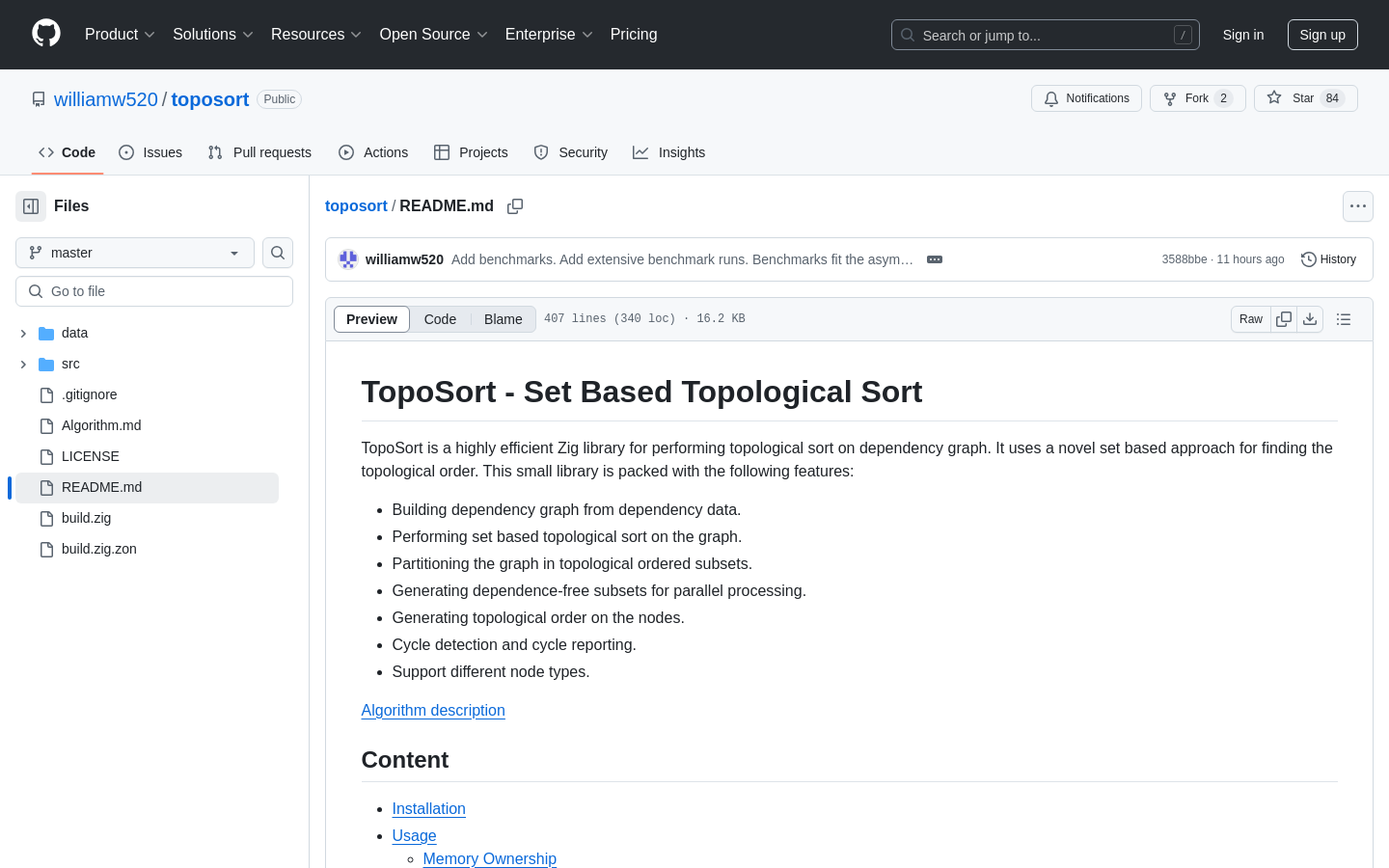Open the commit History
The height and width of the screenshot is (868, 1389).
pos(1329,259)
